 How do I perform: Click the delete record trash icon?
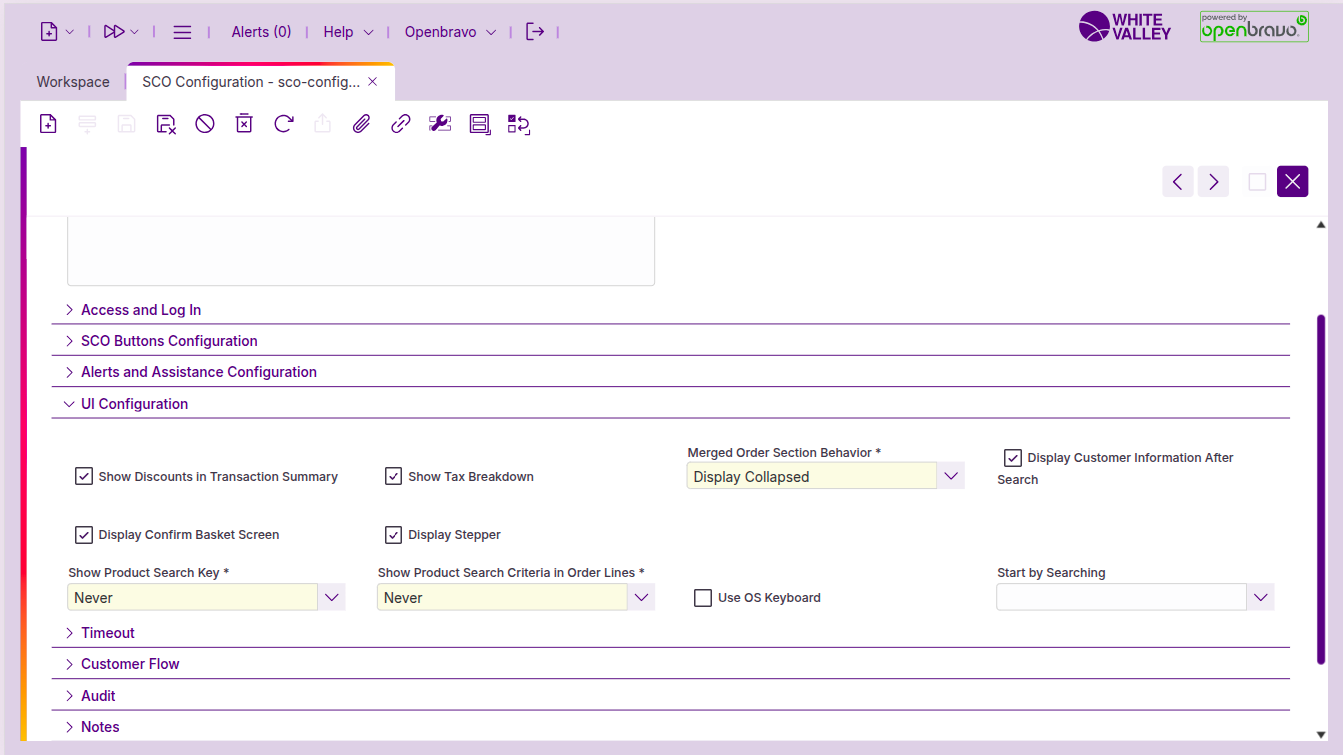tap(244, 124)
